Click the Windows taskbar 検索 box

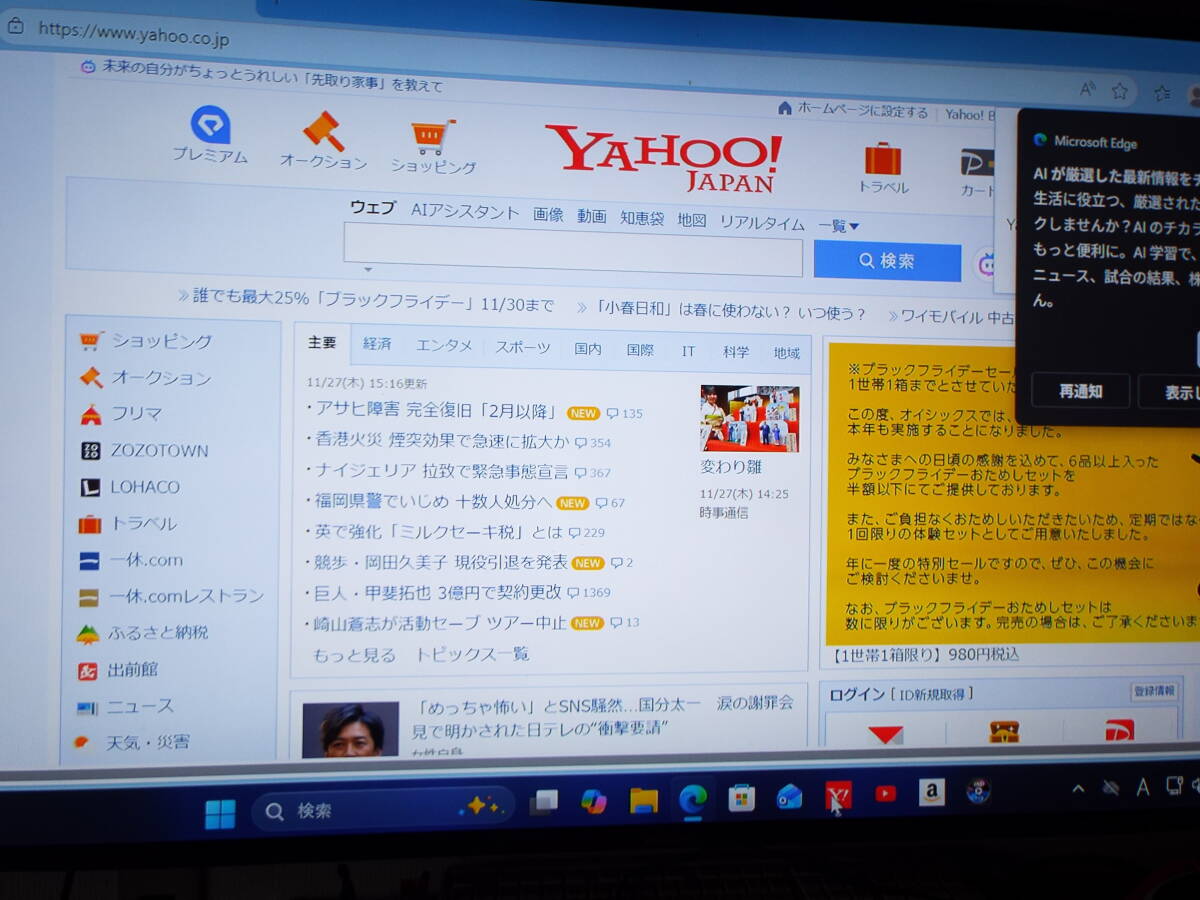coord(384,810)
